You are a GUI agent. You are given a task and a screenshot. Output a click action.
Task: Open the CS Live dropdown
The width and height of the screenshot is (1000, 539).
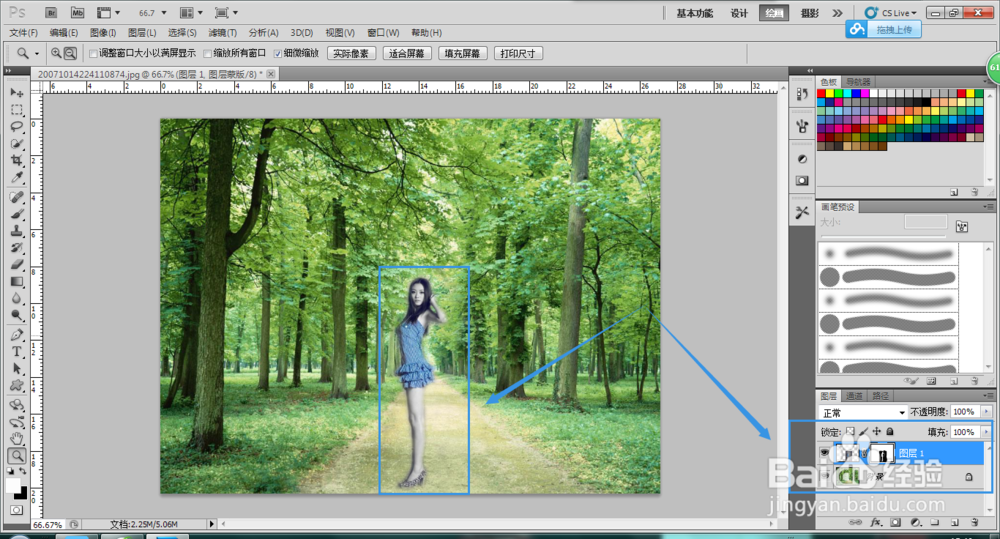(x=890, y=13)
